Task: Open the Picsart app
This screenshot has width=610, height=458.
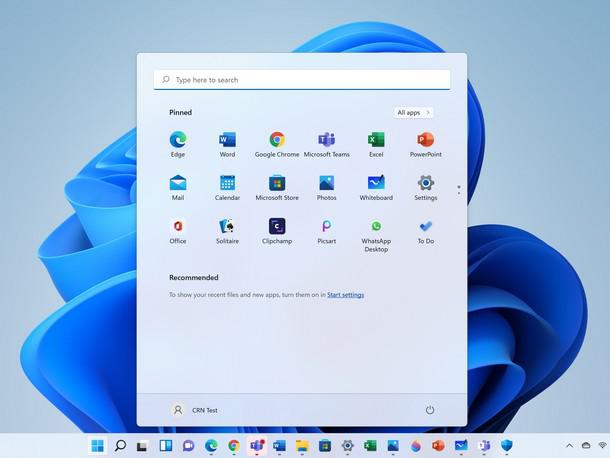Action: coord(326,226)
